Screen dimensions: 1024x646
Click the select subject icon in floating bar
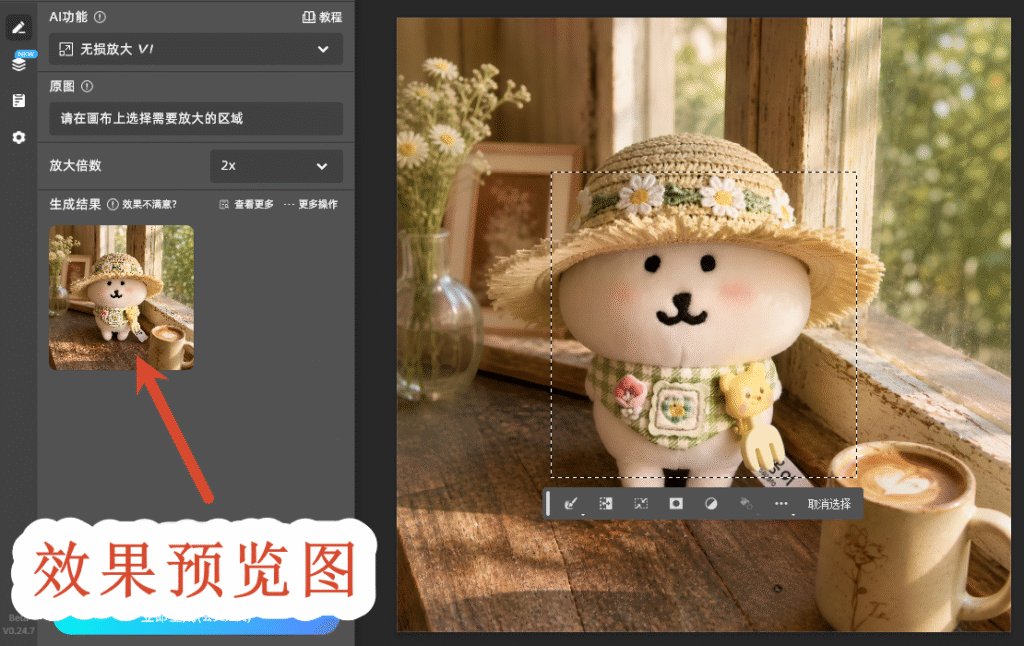tap(605, 504)
